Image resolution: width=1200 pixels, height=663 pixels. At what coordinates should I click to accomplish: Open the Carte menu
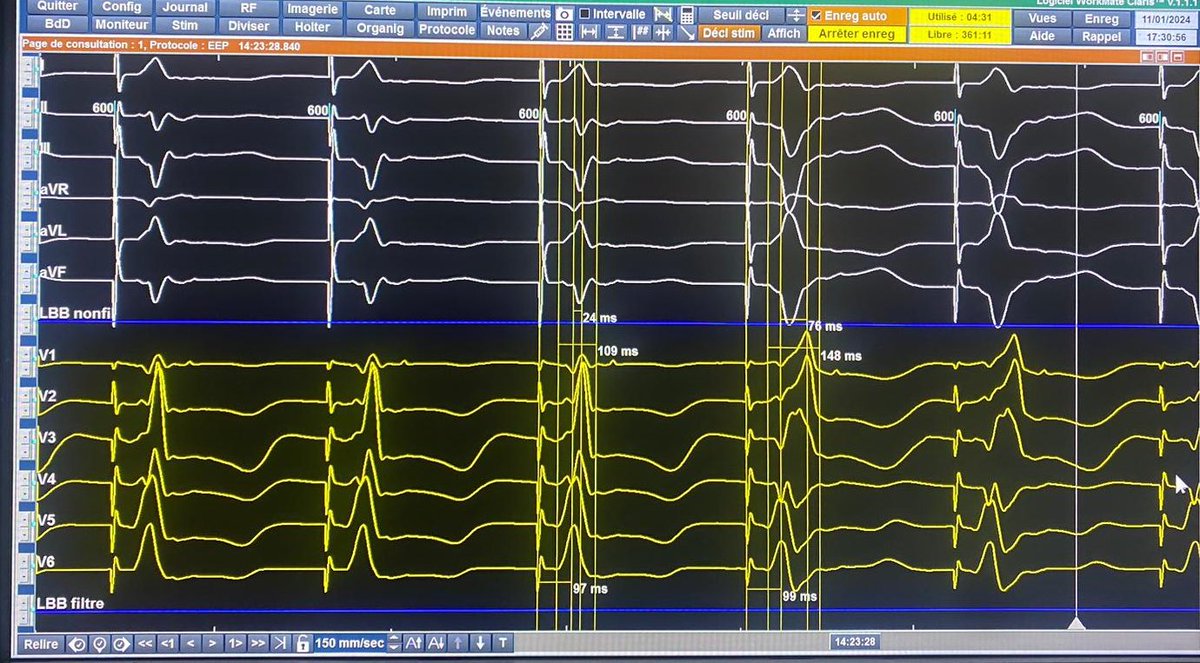click(x=380, y=10)
